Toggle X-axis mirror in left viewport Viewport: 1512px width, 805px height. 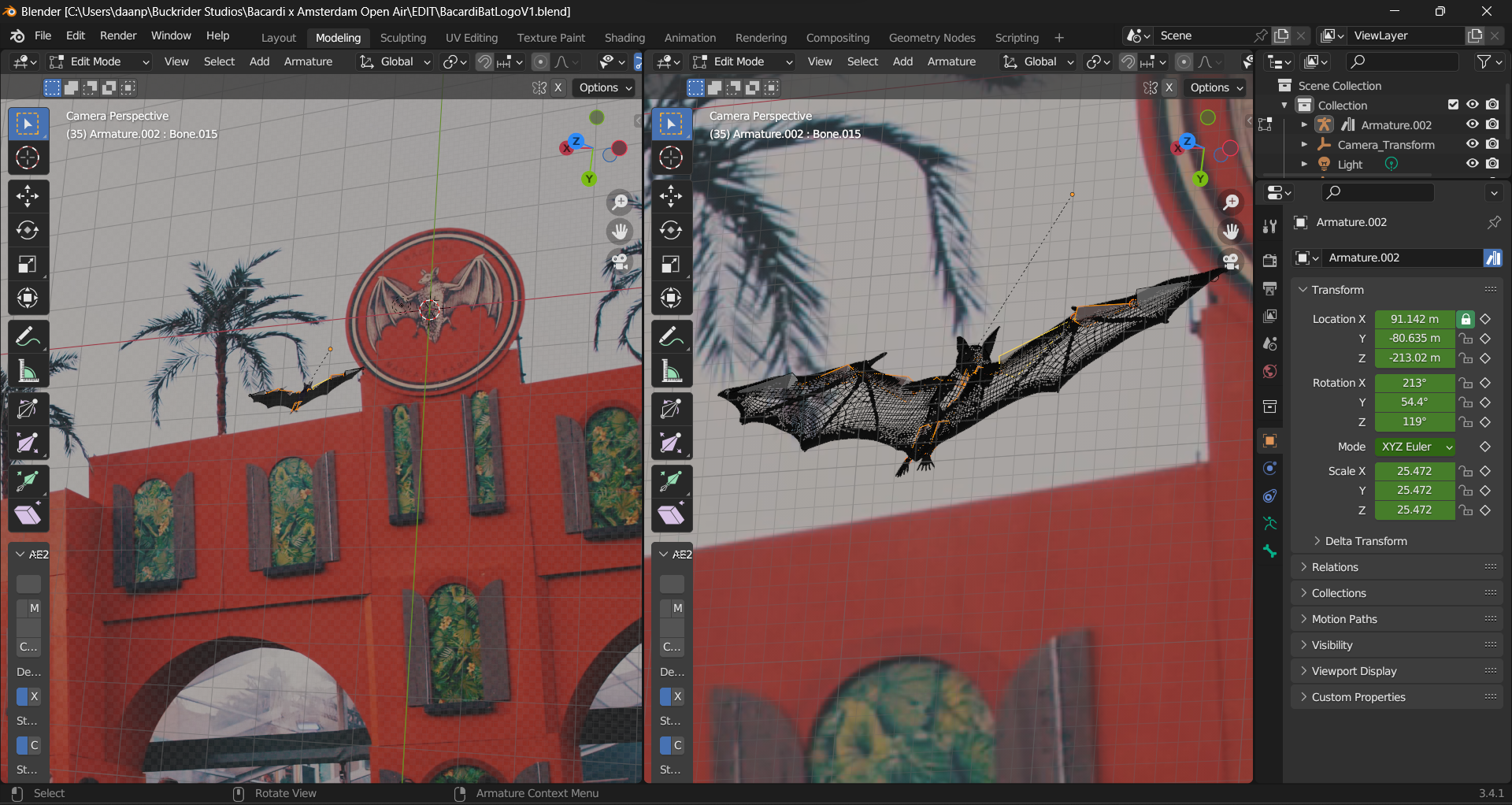pyautogui.click(x=558, y=87)
